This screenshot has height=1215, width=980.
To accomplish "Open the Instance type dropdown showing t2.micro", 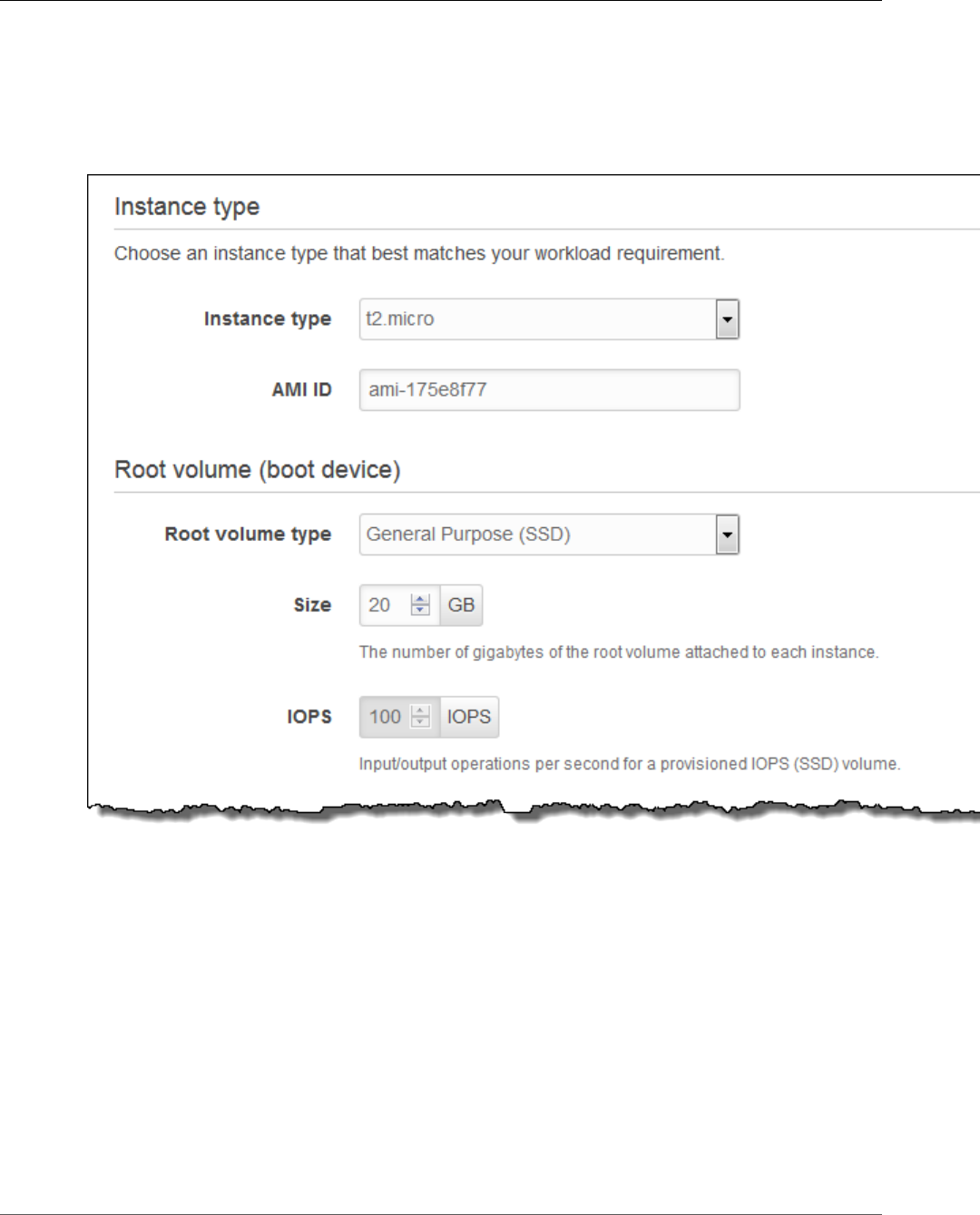I will 549,319.
